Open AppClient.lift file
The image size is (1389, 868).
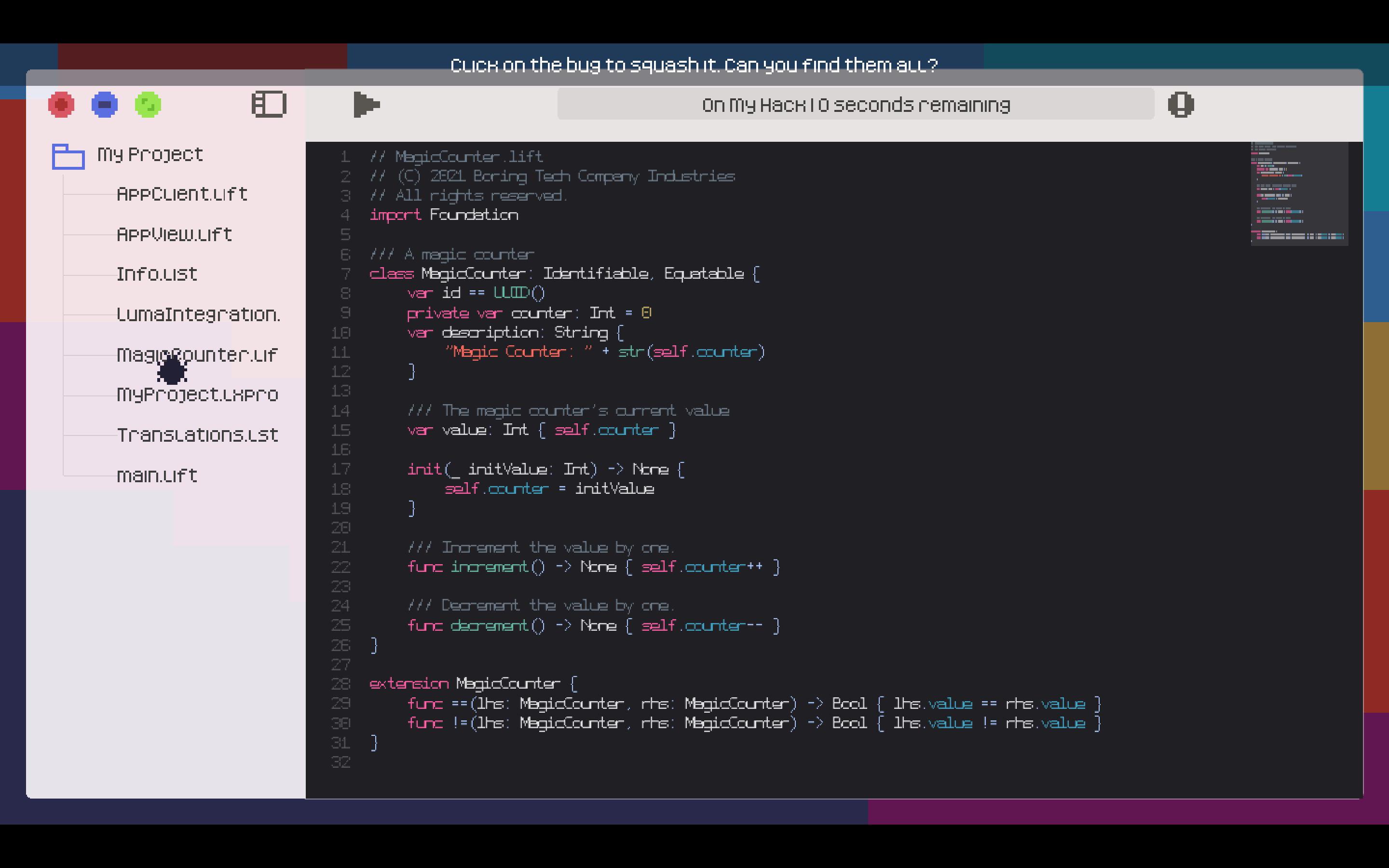point(182,194)
